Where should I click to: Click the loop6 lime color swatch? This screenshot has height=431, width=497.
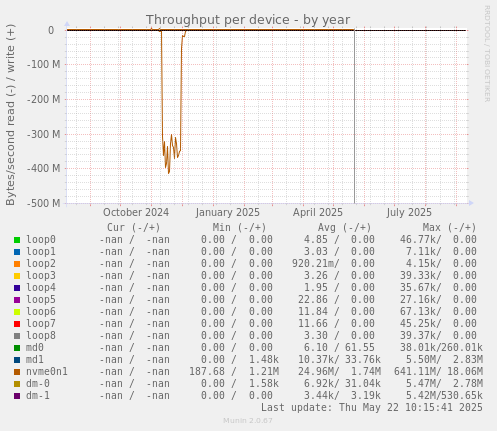[17, 312]
